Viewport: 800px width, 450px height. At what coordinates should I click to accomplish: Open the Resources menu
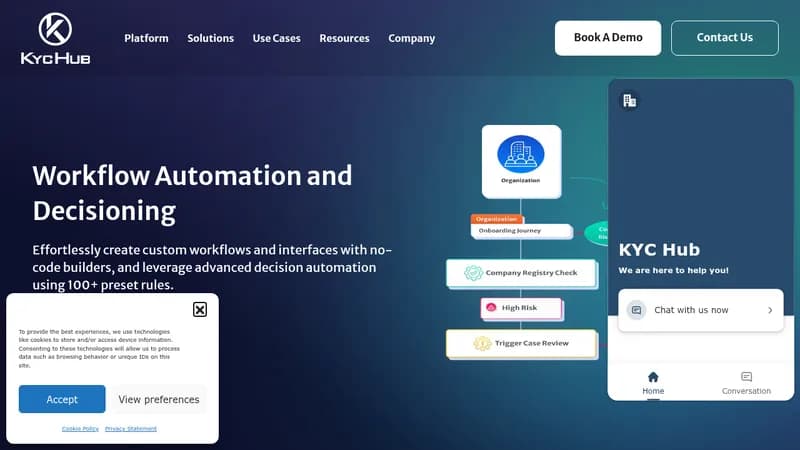point(344,38)
